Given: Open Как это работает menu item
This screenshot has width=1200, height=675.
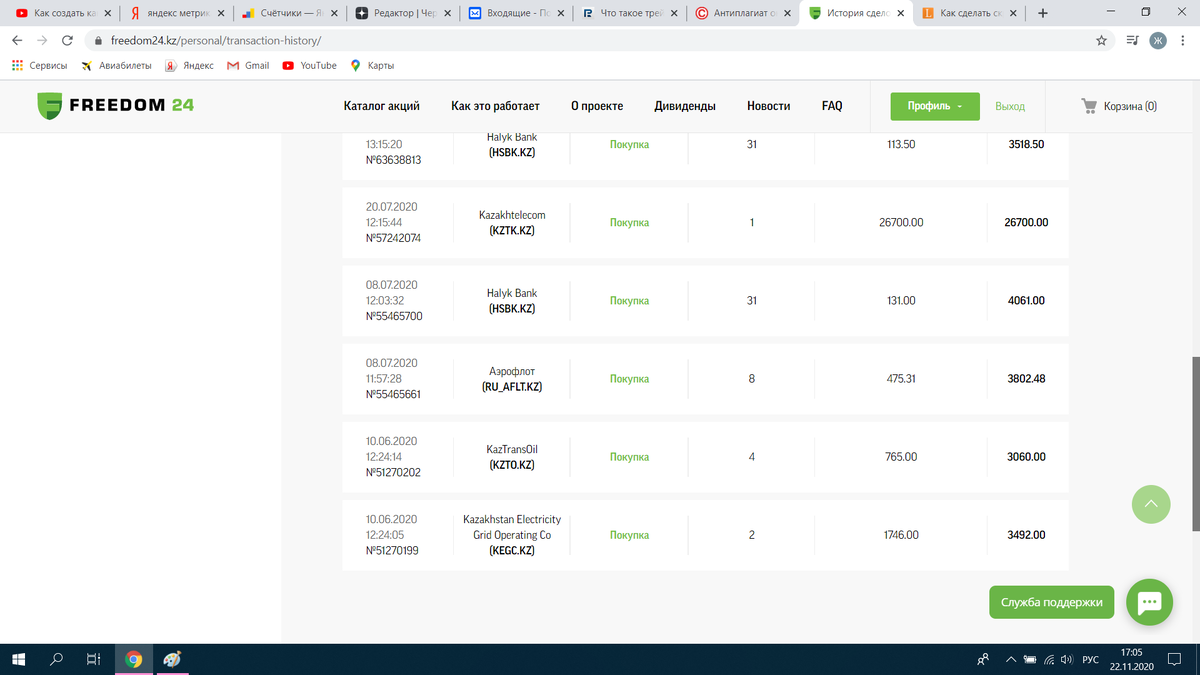Looking at the screenshot, I should pyautogui.click(x=495, y=106).
